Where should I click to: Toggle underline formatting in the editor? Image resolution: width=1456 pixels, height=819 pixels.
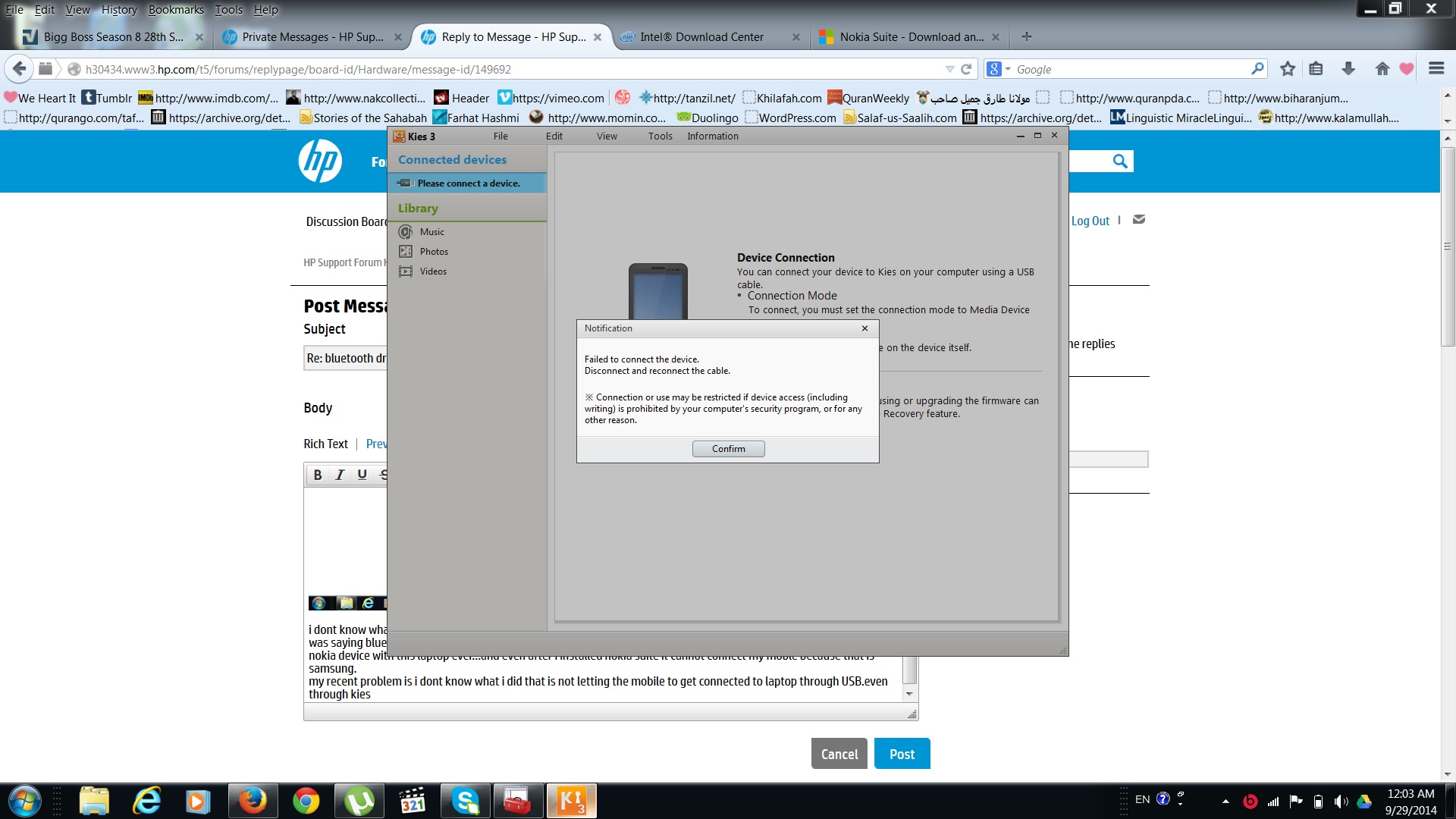[x=362, y=475]
